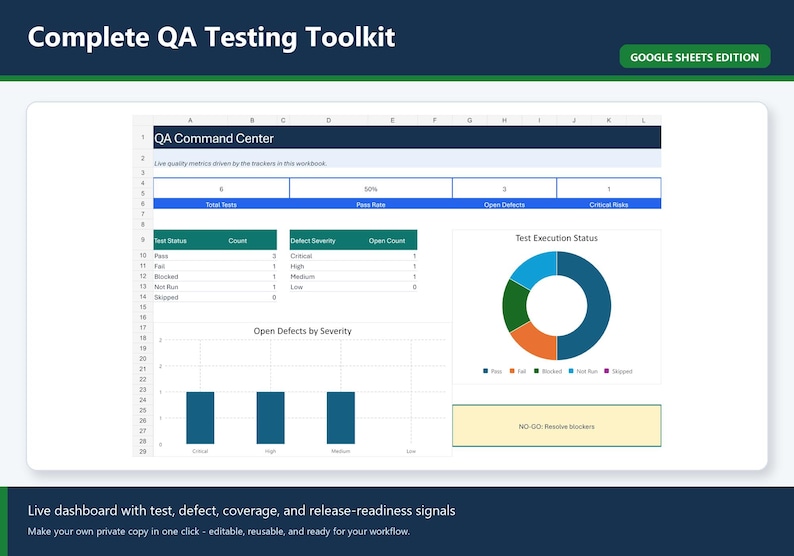Click the green Blocked donut segment
The image size is (794, 556).
tap(515, 305)
